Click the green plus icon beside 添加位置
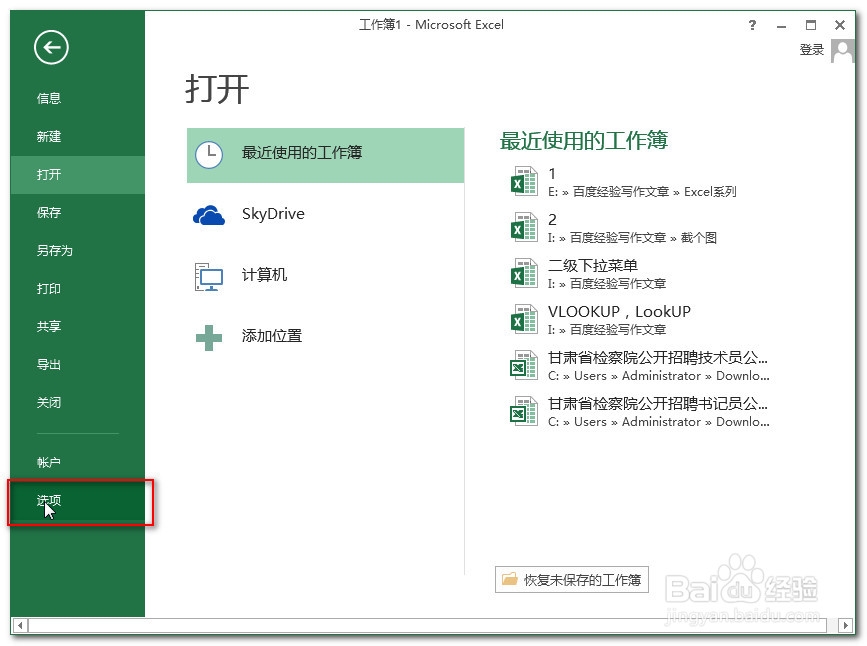Viewport: 867px width, 646px height. pyautogui.click(x=209, y=337)
